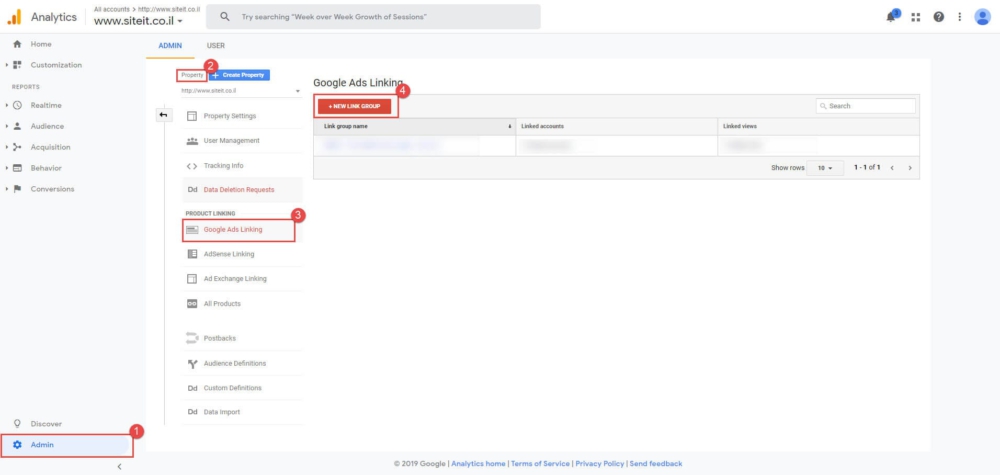Expand the Realtime reports arrow
Viewport: 1000px width, 475px height.
tap(7, 105)
